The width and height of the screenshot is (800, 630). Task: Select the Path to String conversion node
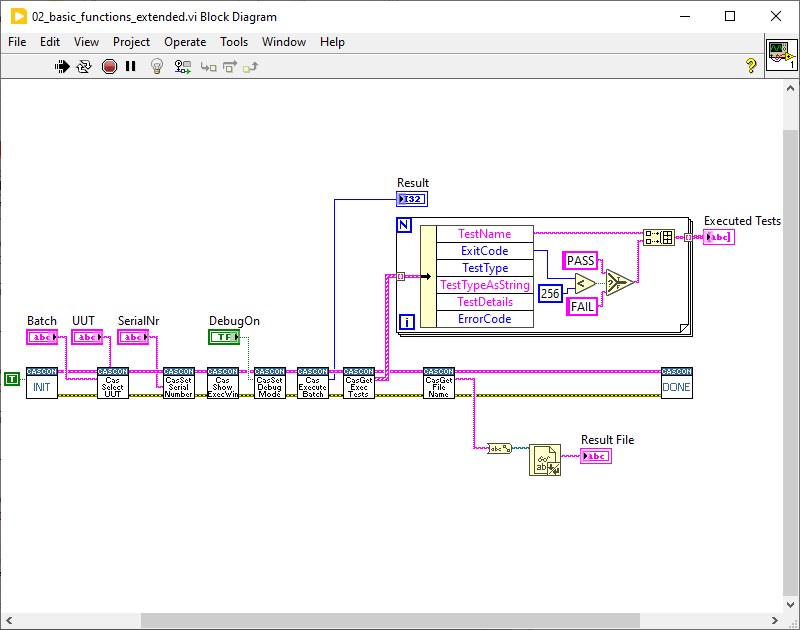[499, 449]
